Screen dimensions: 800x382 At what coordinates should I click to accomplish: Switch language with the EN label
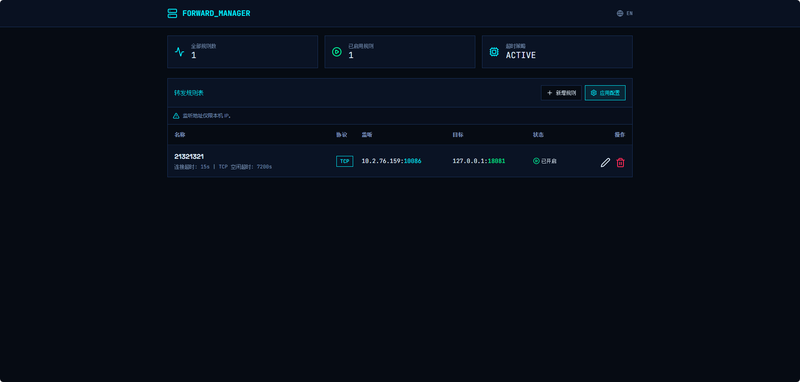coord(630,13)
